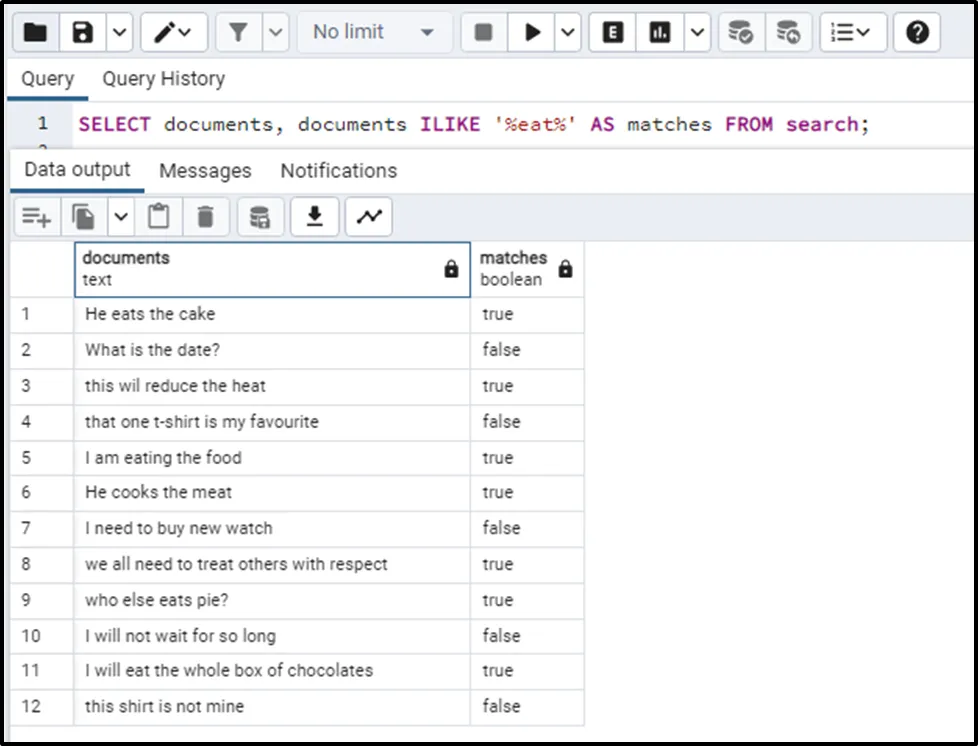This screenshot has width=978, height=746.
Task: Switch to the Query History tab
Action: pyautogui.click(x=163, y=79)
